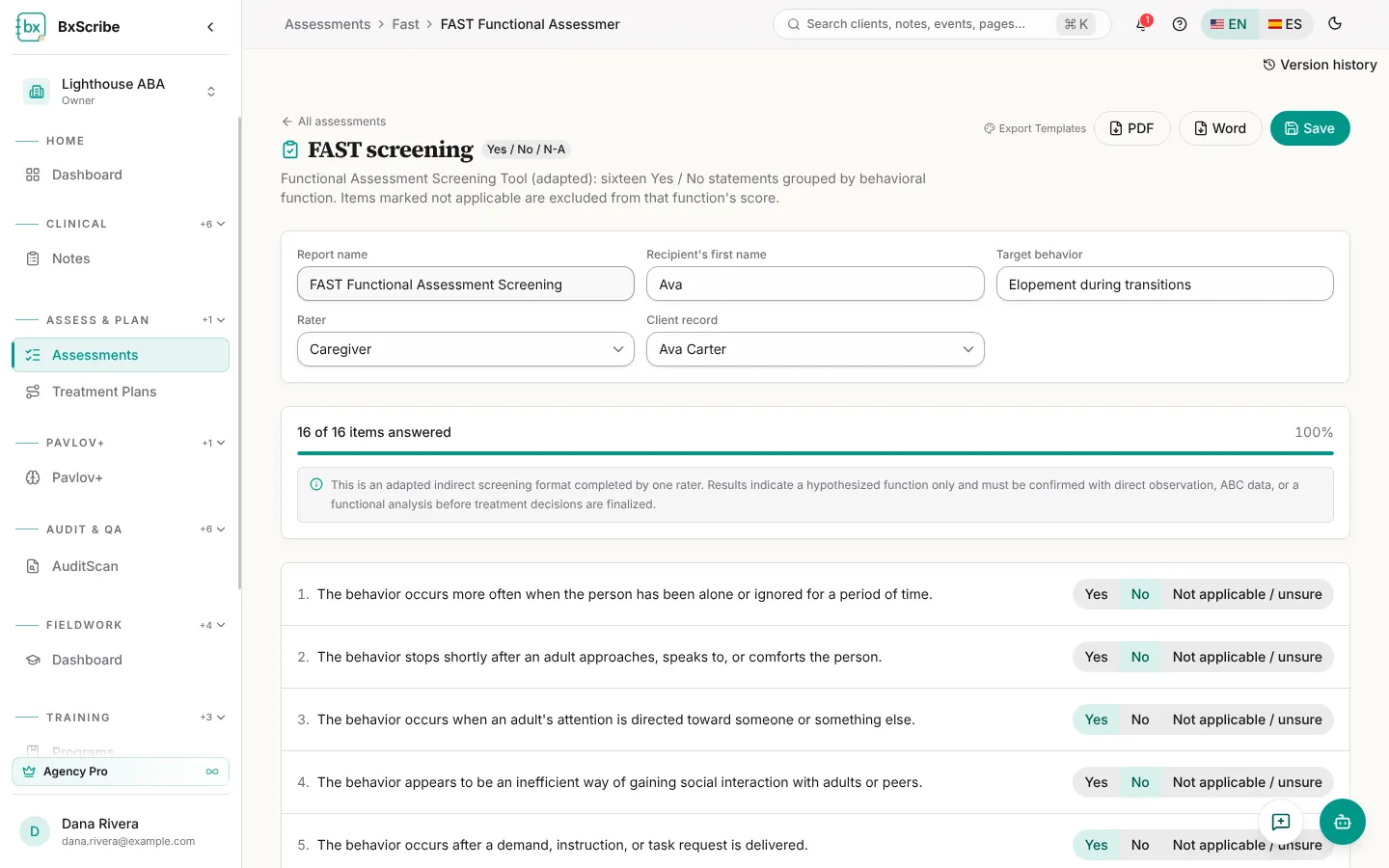Export assessment as PDF

(1132, 128)
